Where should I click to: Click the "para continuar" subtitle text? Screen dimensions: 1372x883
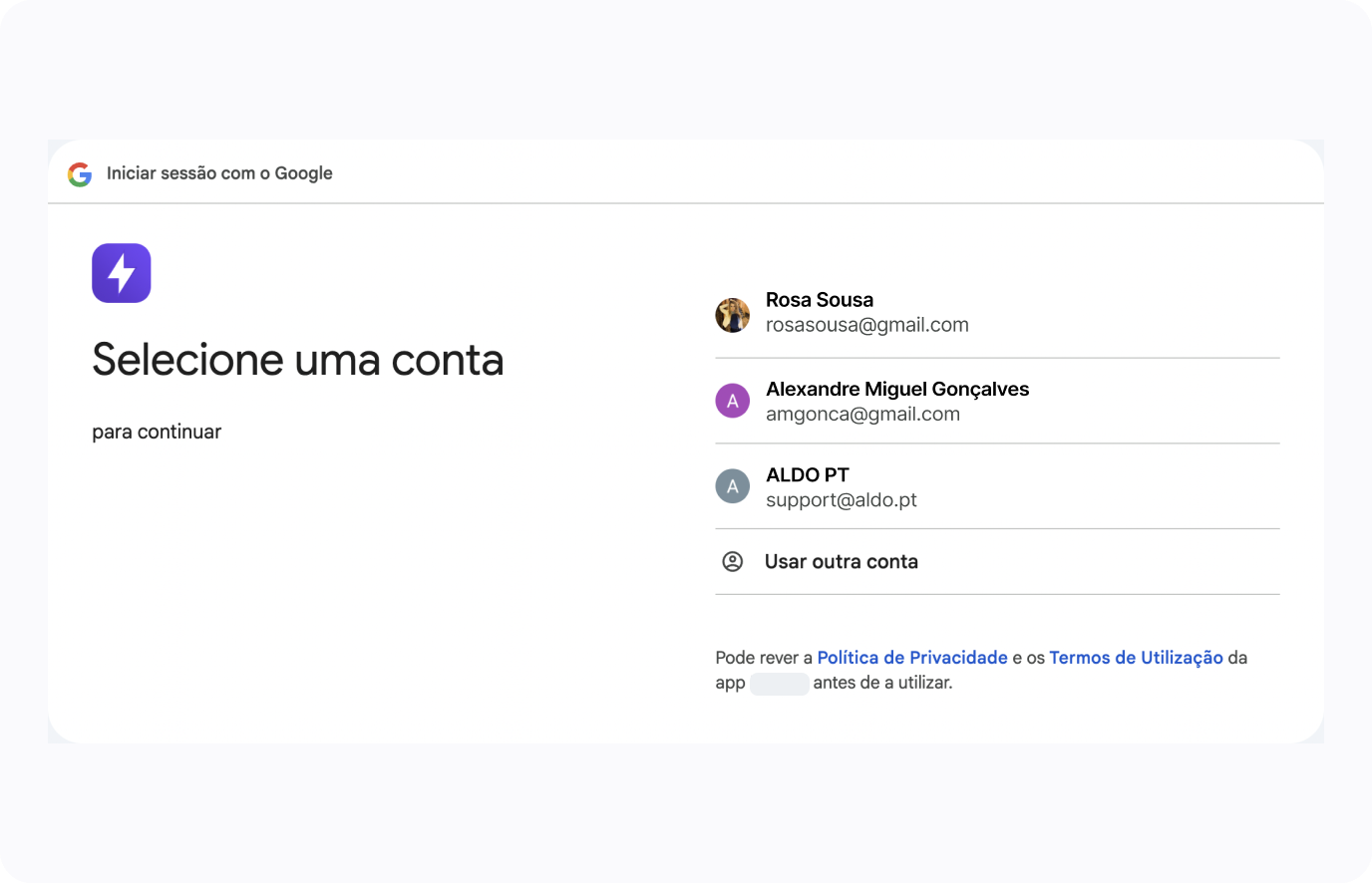click(x=157, y=432)
